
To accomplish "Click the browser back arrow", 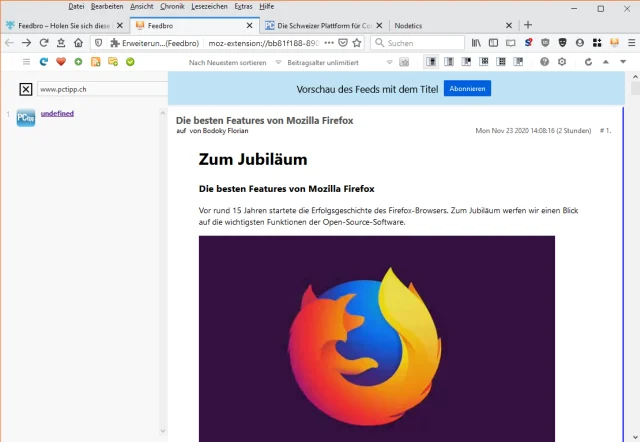I will pyautogui.click(x=9, y=43).
